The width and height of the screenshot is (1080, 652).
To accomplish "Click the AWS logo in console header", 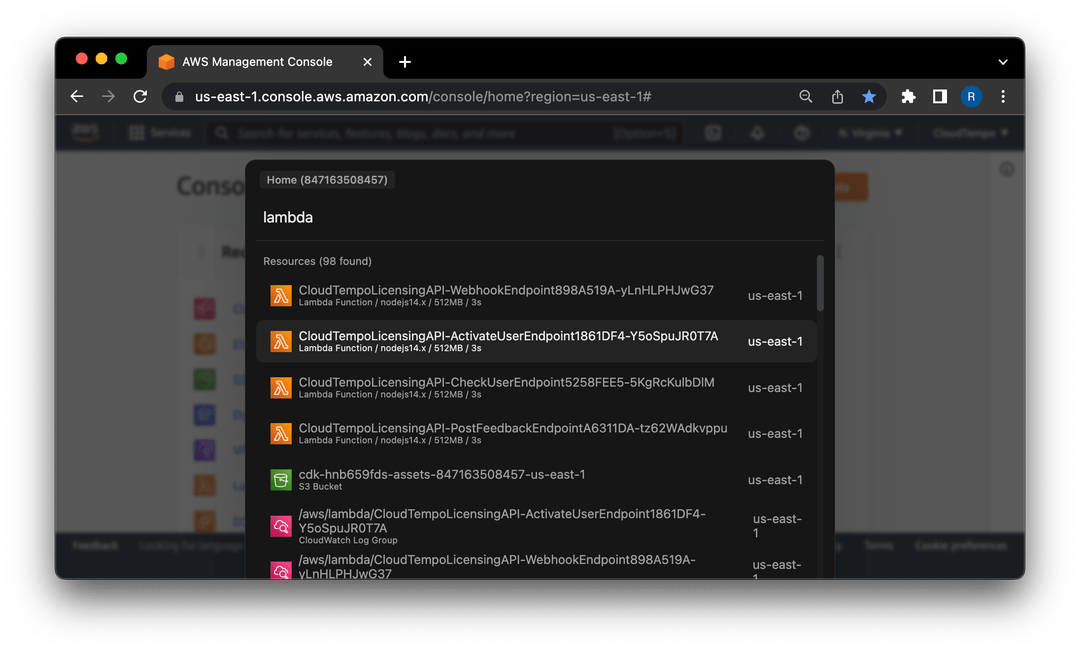I will click(x=85, y=132).
